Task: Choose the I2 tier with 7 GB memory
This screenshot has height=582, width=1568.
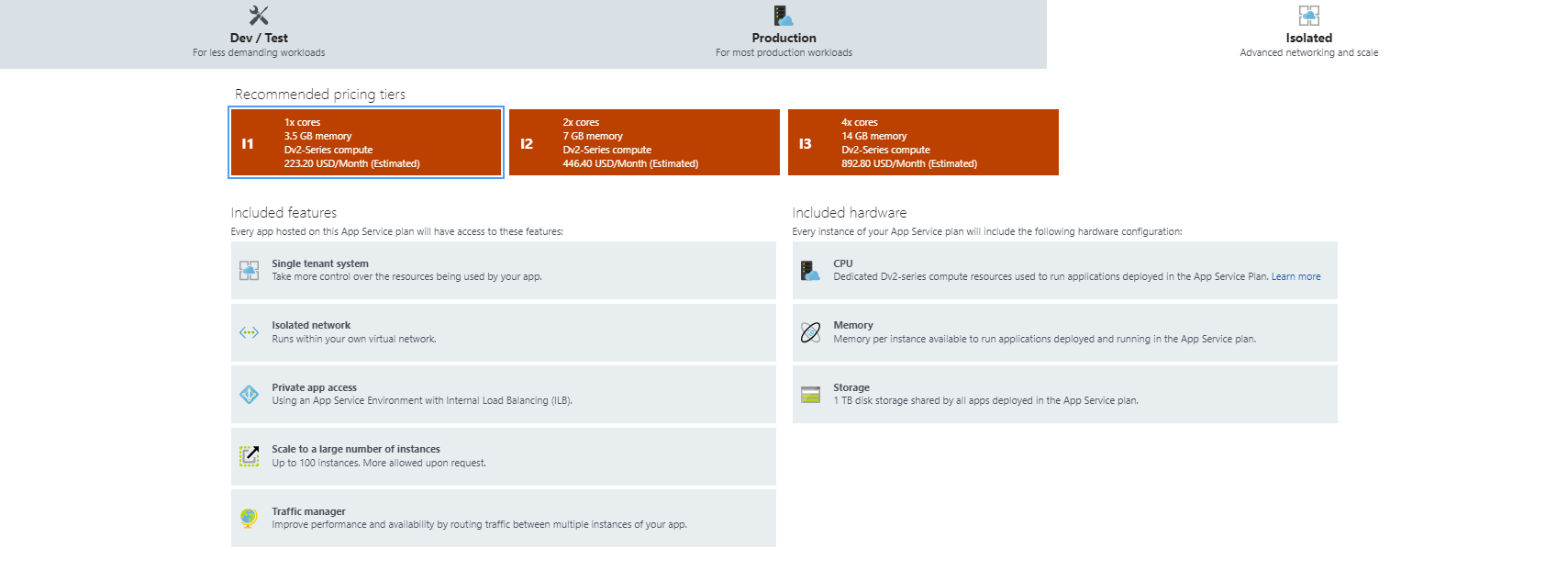Action: point(644,142)
